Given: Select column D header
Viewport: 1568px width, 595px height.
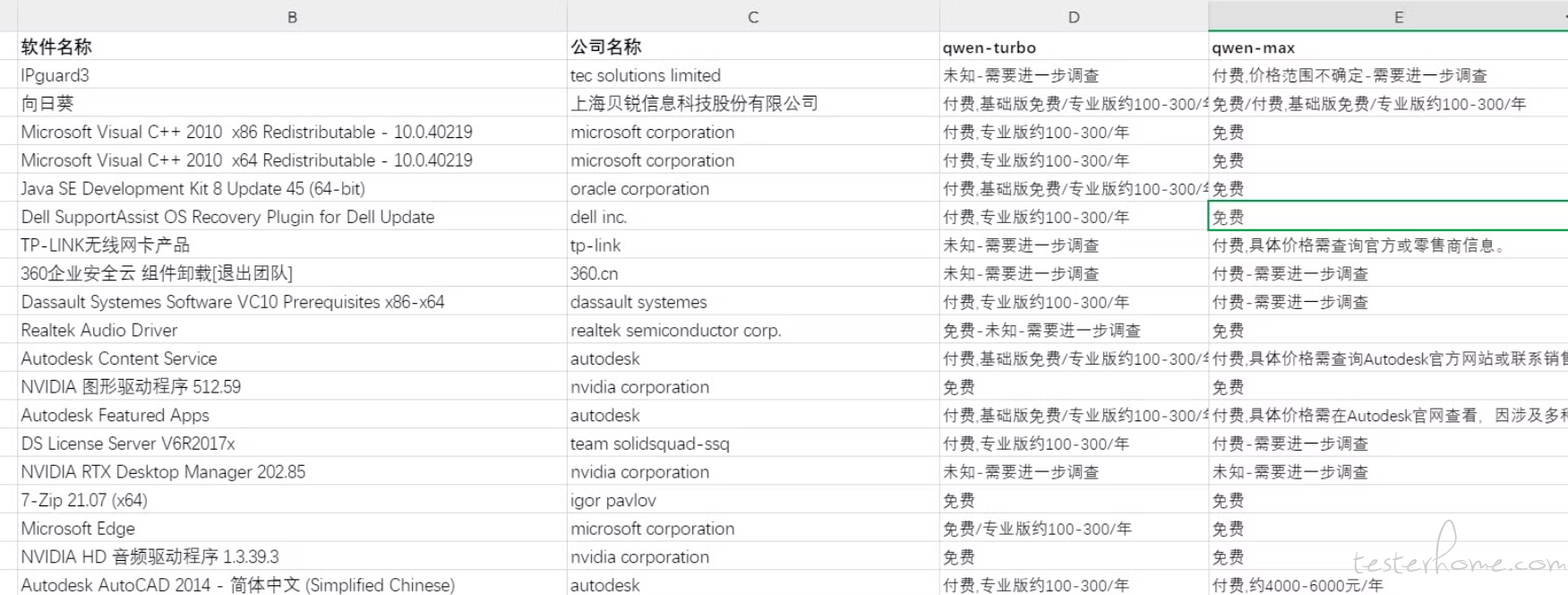Looking at the screenshot, I should pyautogui.click(x=1074, y=16).
